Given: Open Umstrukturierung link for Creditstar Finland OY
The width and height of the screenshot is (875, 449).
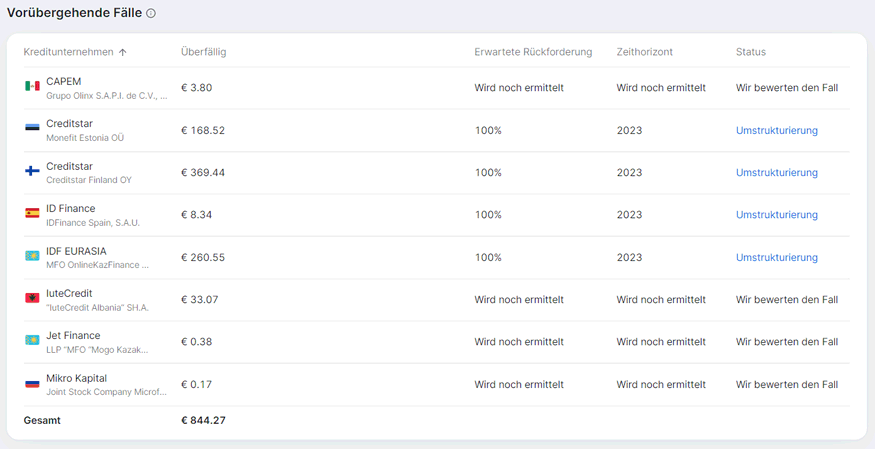Looking at the screenshot, I should click(777, 172).
